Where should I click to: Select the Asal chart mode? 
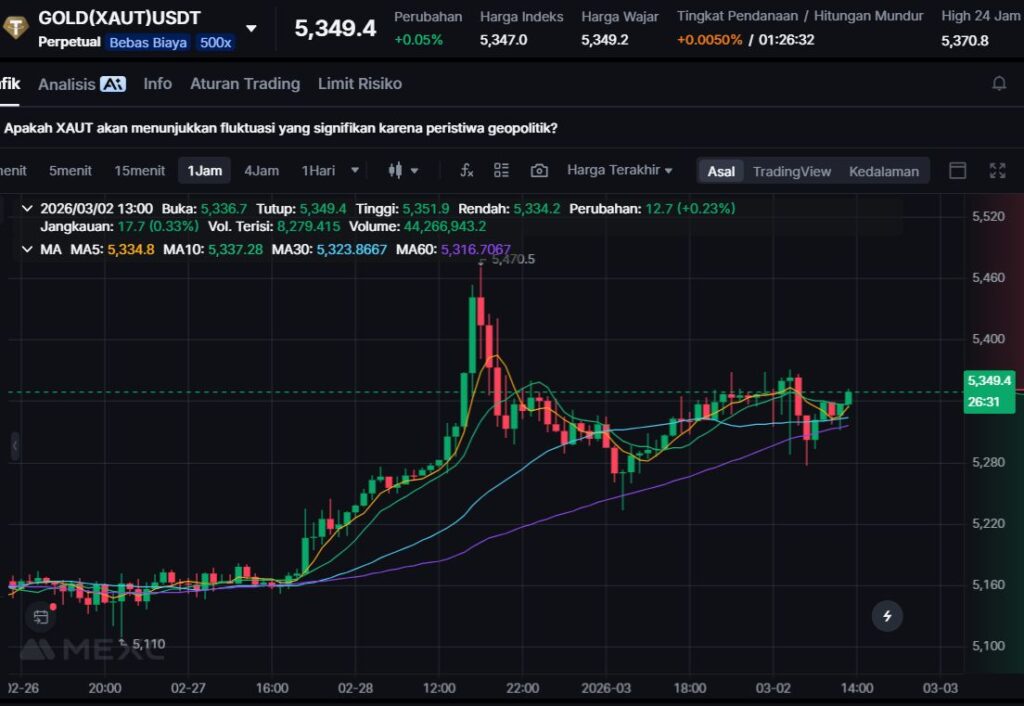721,171
